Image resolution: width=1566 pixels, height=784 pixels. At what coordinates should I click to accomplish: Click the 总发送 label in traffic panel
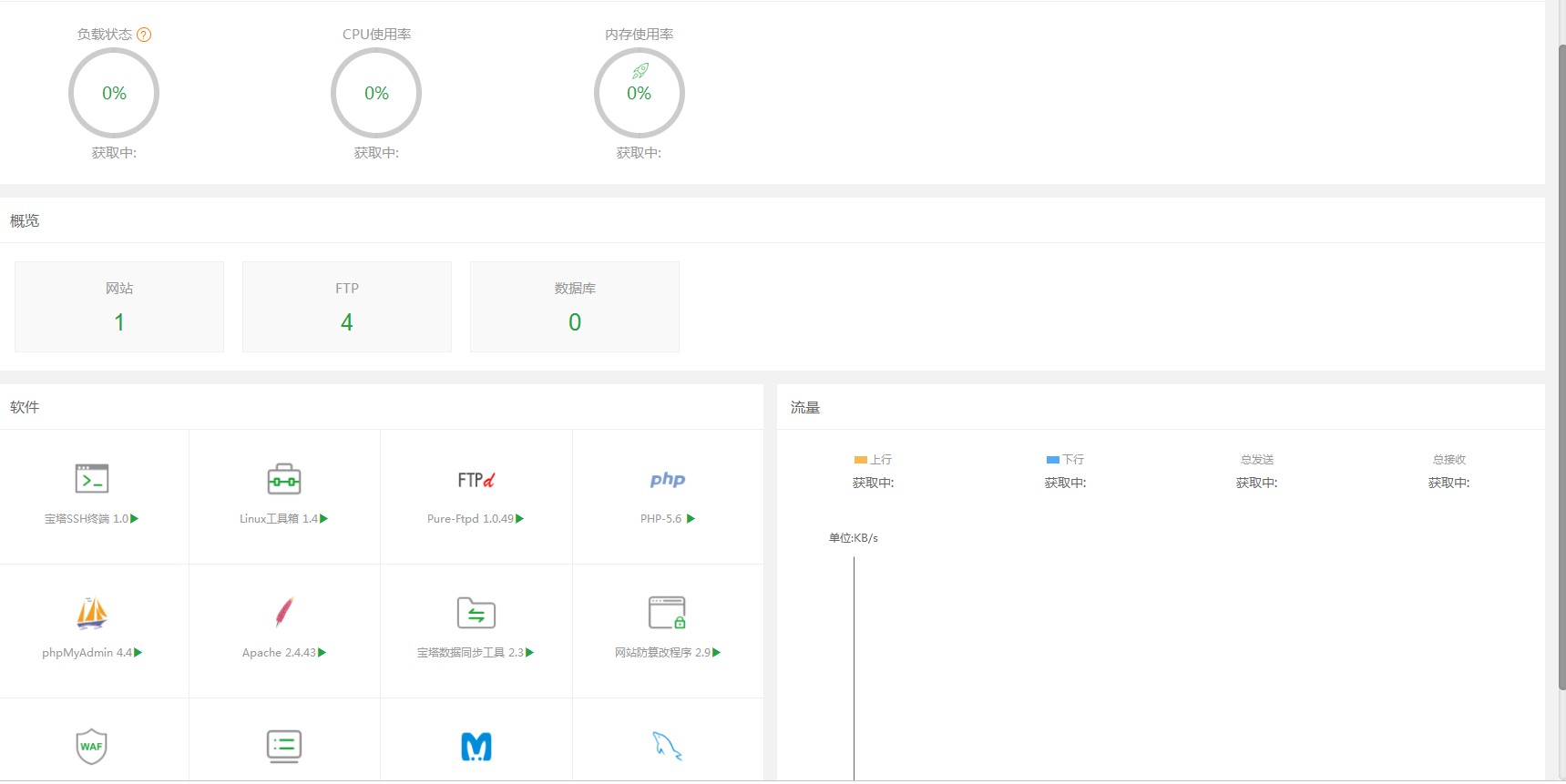(1257, 460)
